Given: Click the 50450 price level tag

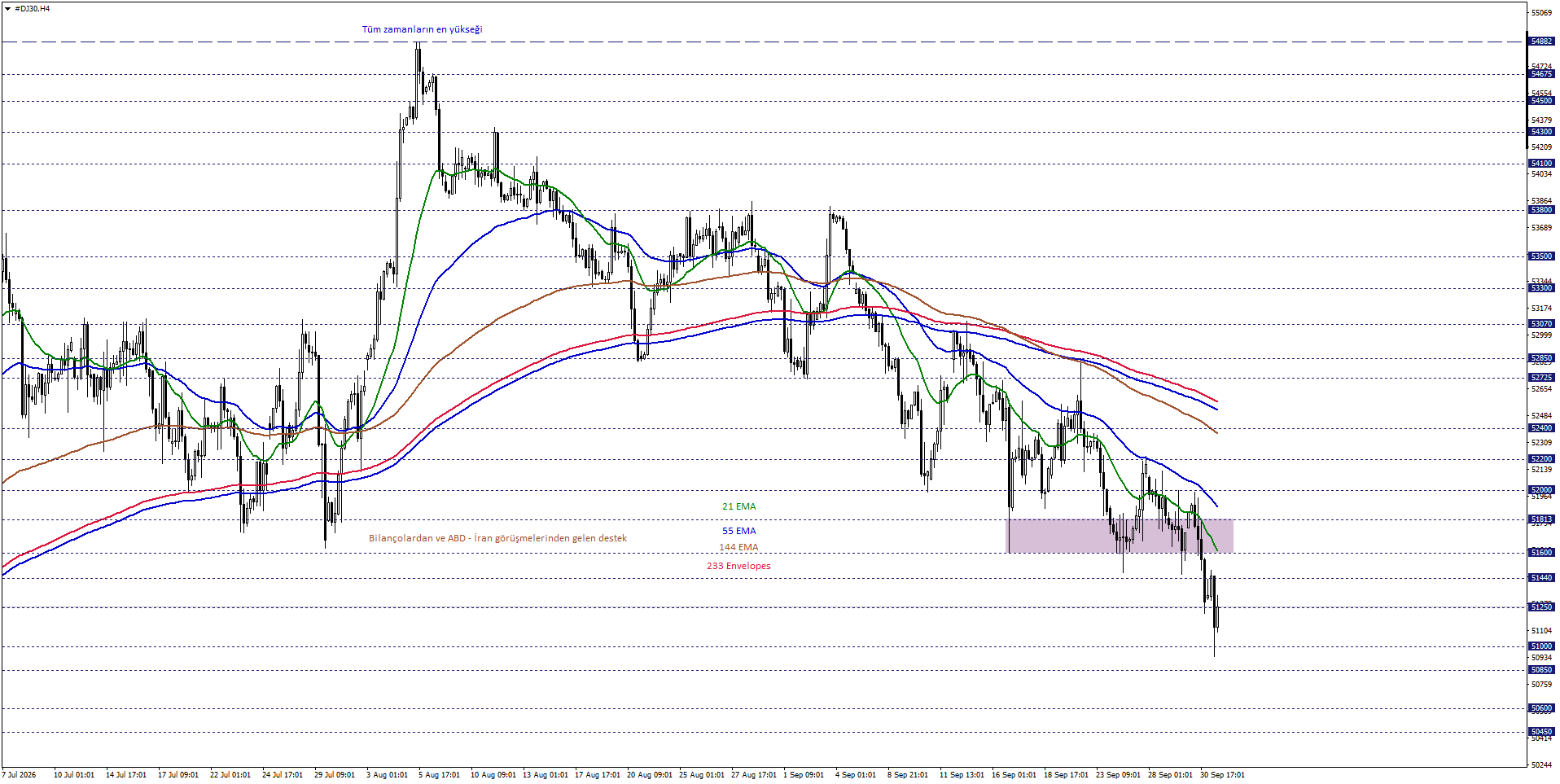Looking at the screenshot, I should click(x=1541, y=732).
